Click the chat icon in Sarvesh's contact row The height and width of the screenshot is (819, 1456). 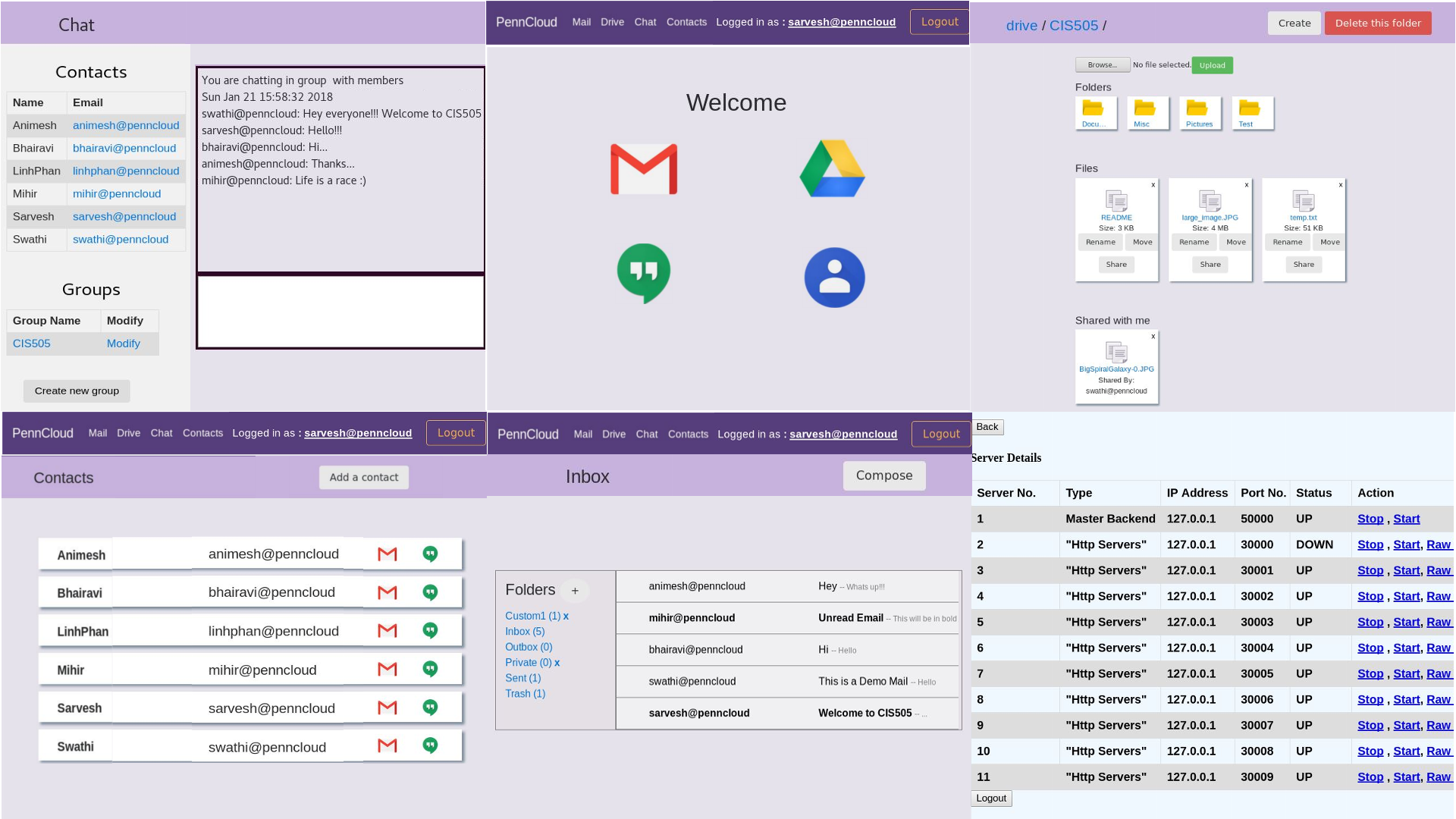pos(430,708)
